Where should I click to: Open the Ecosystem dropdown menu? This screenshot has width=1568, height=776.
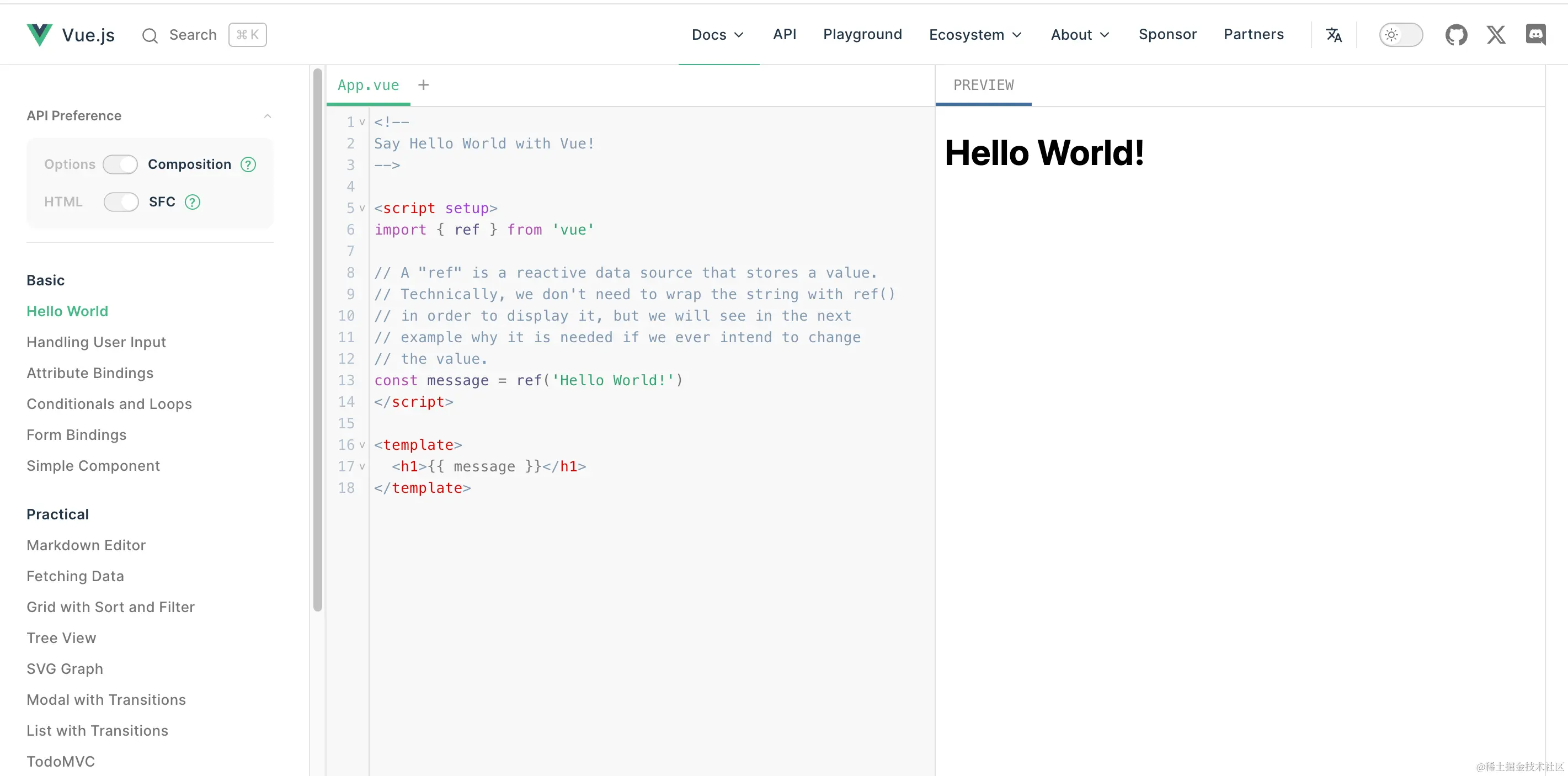[975, 35]
